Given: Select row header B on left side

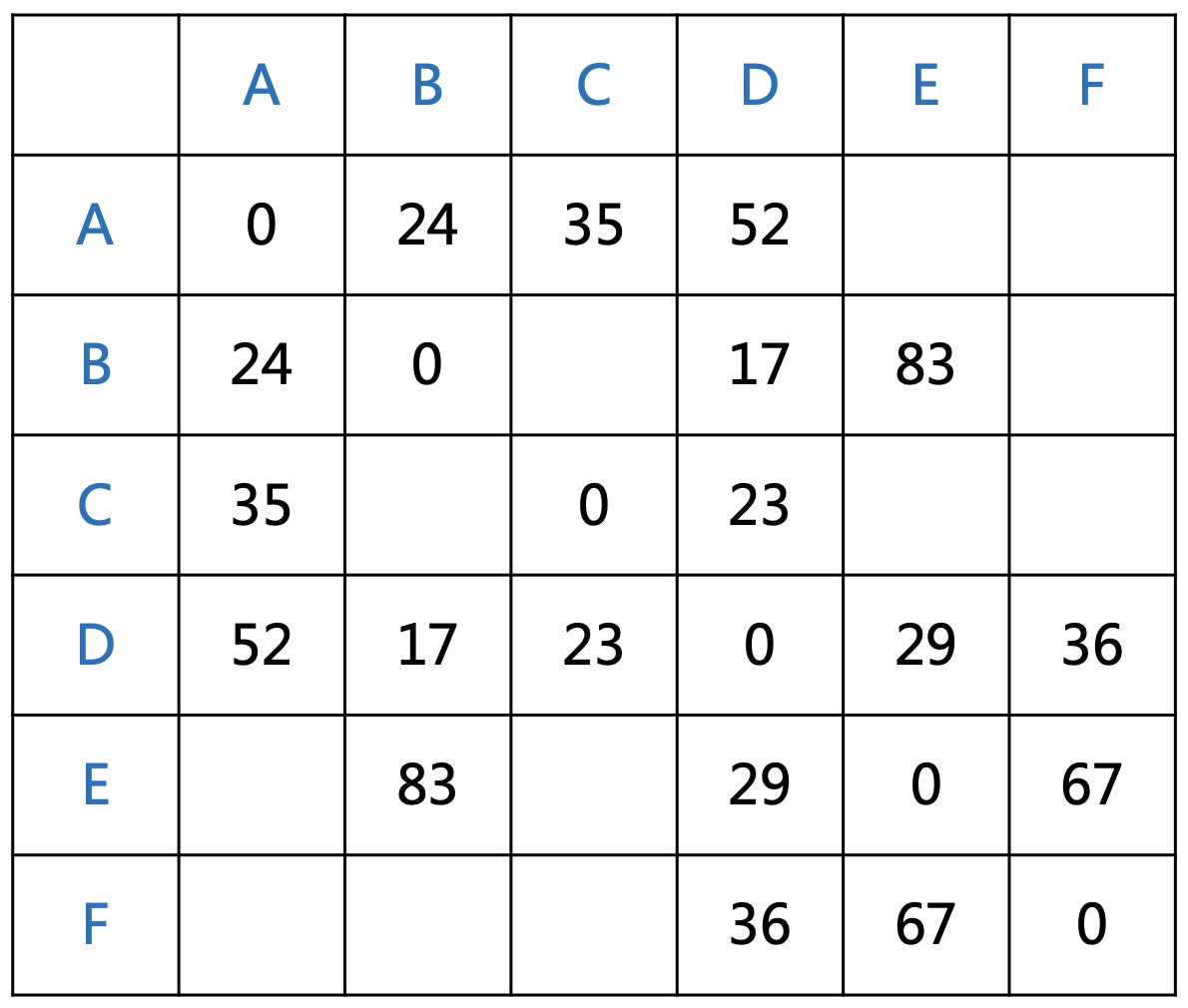Looking at the screenshot, I should (96, 364).
